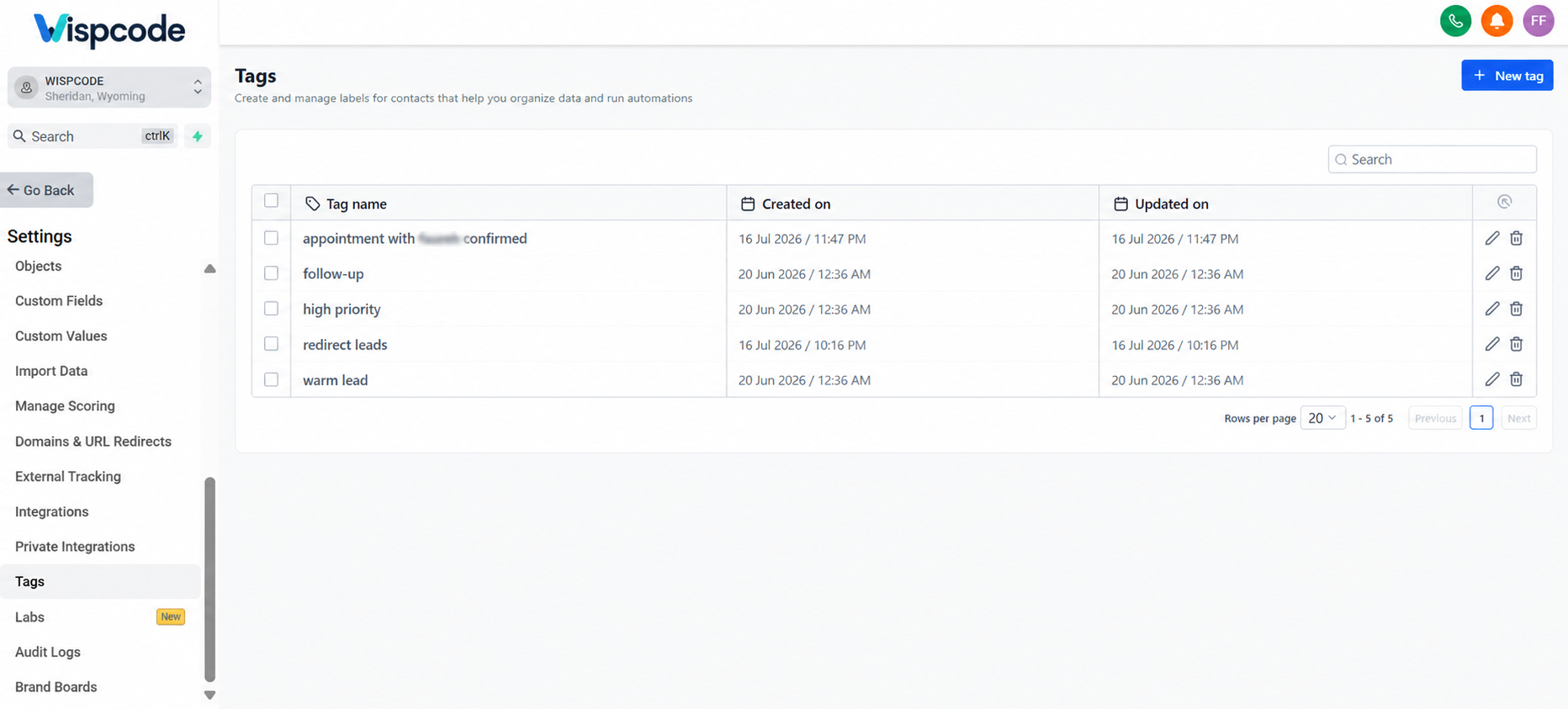Open Private Integrations
Viewport: 1568px width, 709px height.
(x=75, y=547)
